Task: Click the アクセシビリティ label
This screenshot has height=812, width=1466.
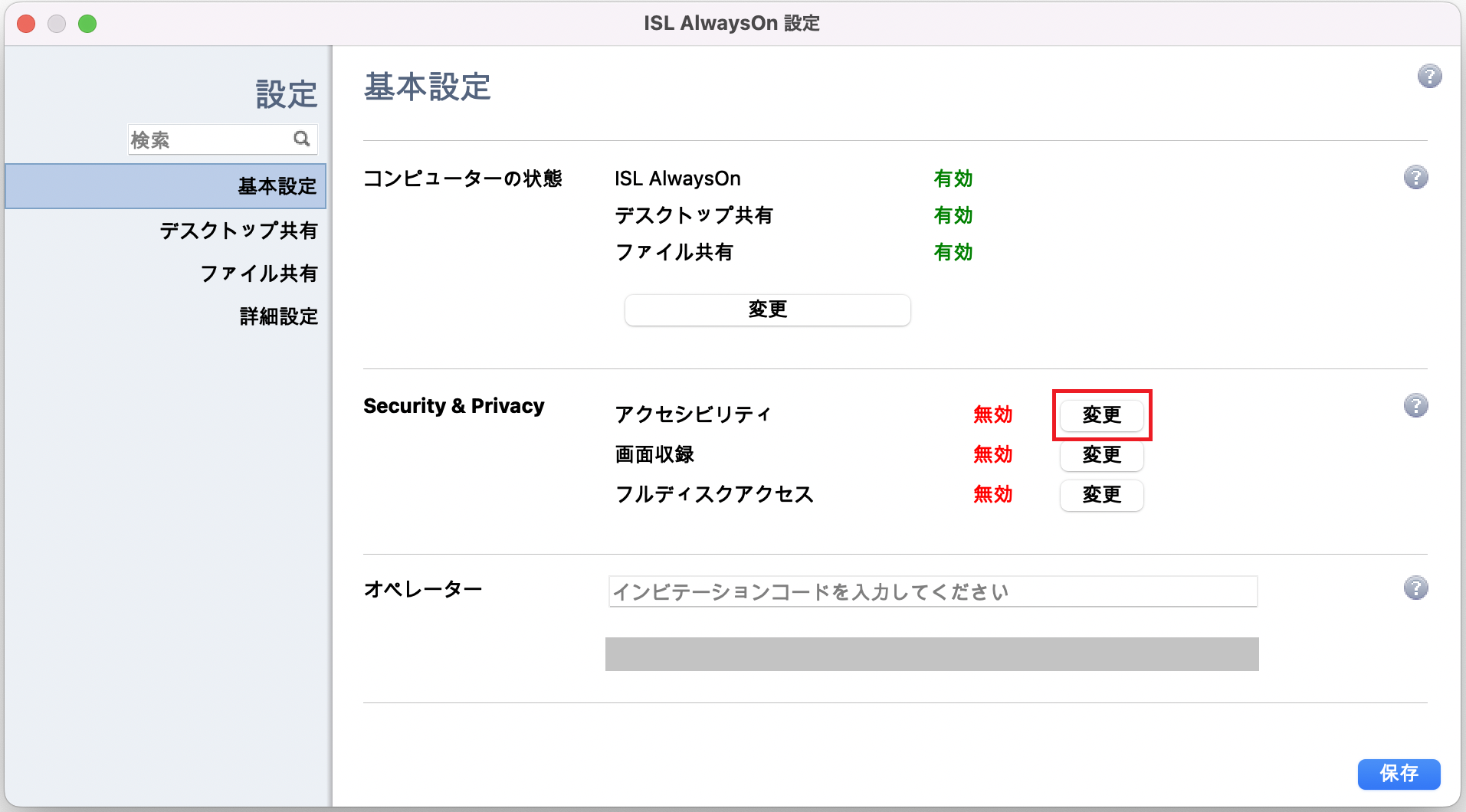Action: (x=693, y=414)
